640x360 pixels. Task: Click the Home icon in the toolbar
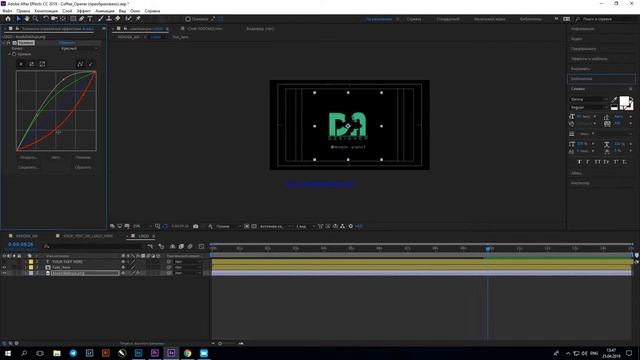click(x=8, y=19)
